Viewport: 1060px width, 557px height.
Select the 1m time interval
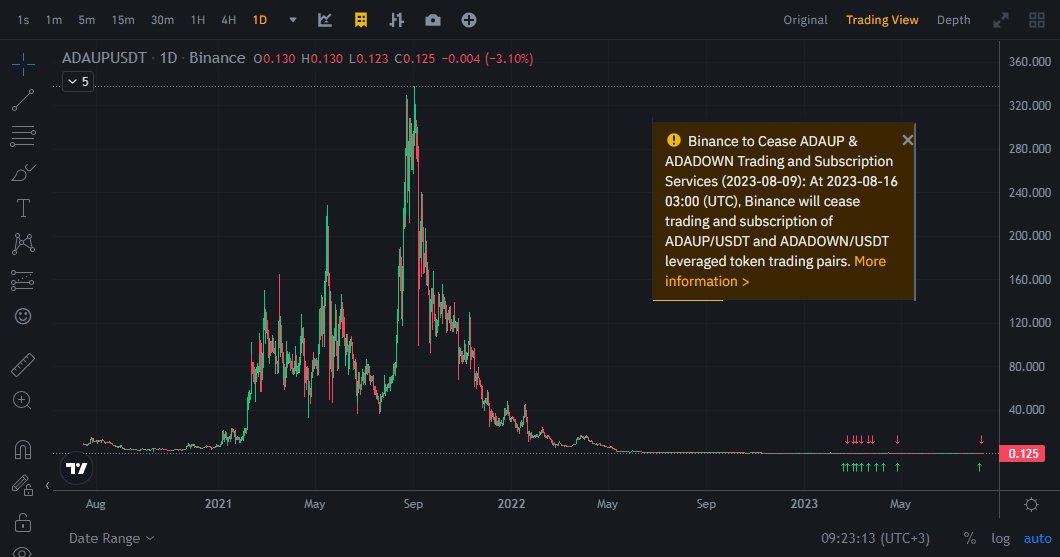coord(54,20)
